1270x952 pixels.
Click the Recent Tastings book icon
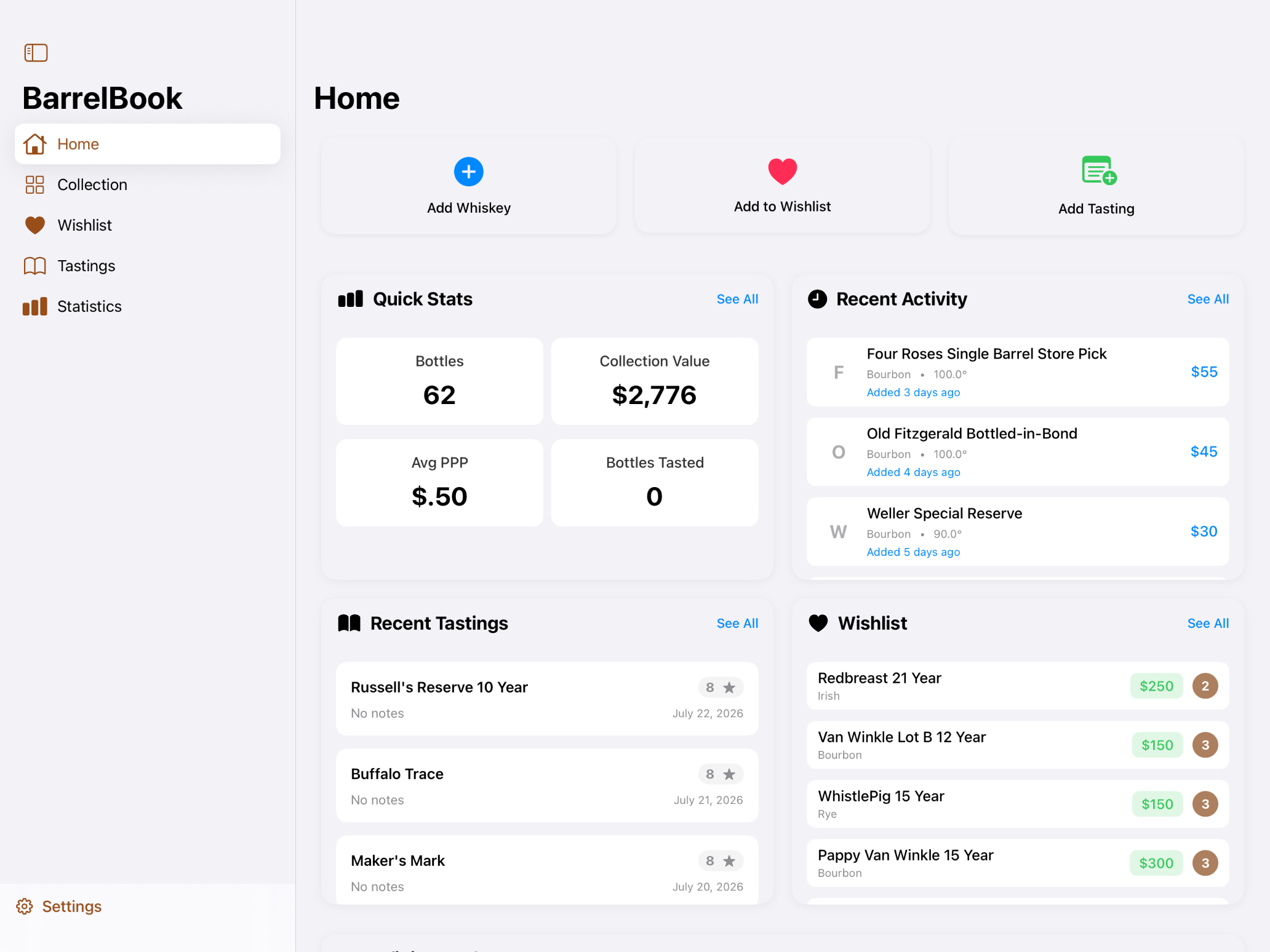[x=349, y=623]
